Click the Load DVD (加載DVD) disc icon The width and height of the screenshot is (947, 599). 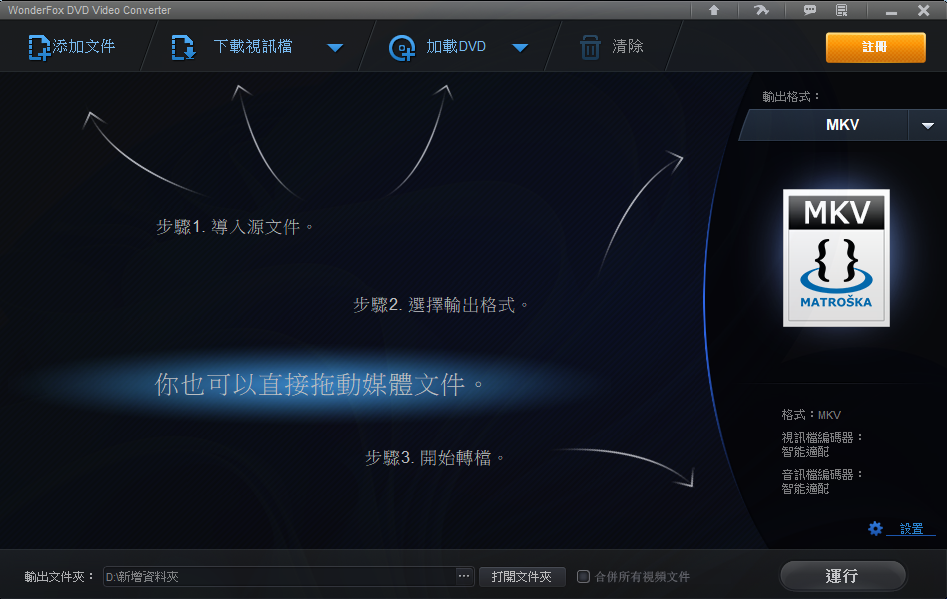[402, 48]
